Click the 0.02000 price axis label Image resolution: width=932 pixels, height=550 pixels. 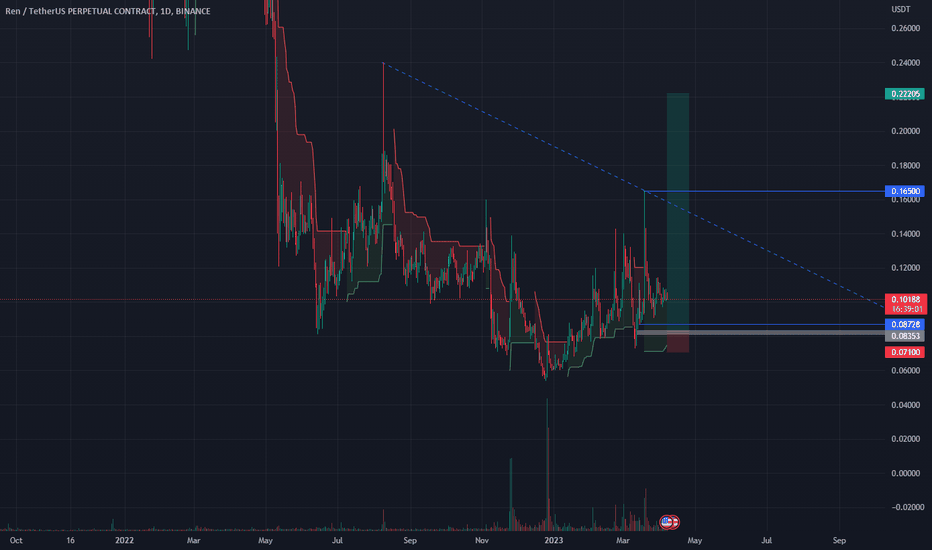(905, 439)
